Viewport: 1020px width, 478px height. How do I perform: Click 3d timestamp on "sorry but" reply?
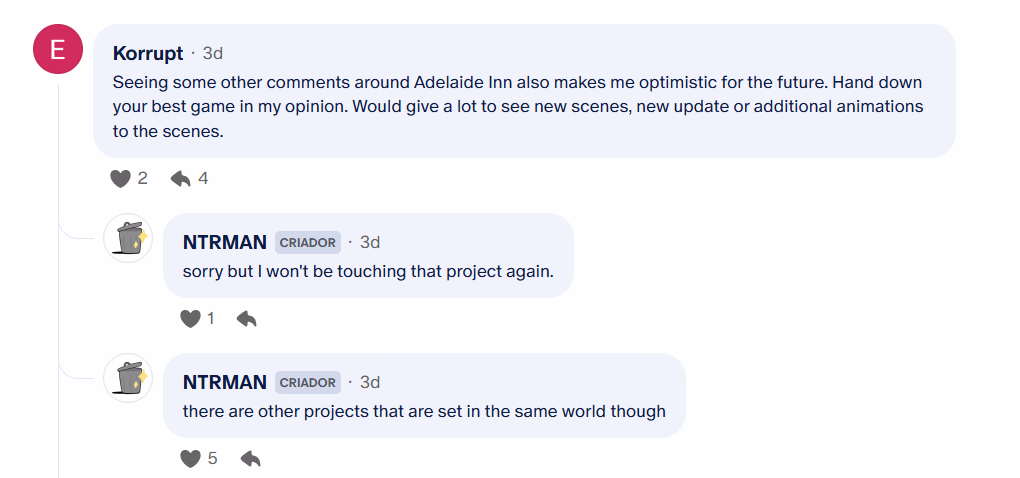[x=370, y=243]
